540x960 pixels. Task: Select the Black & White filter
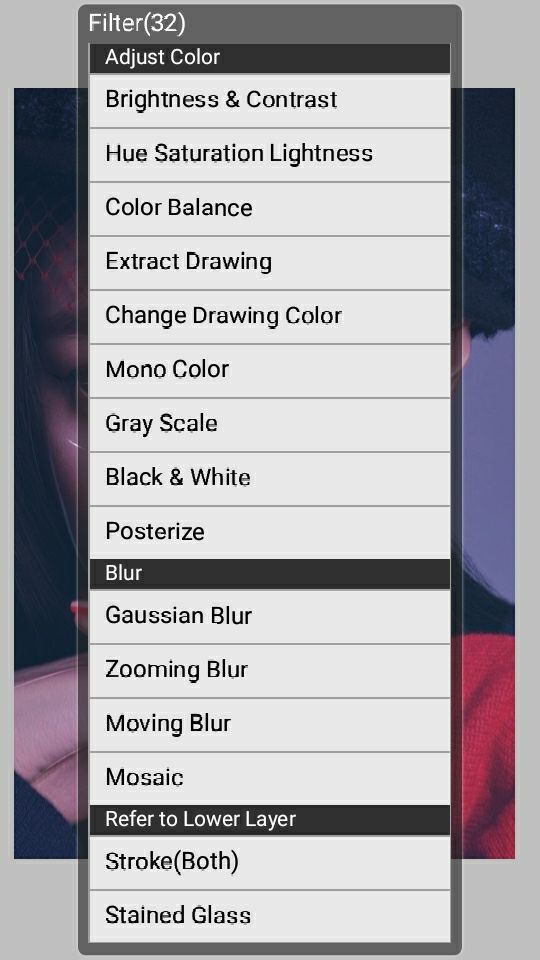pos(270,478)
